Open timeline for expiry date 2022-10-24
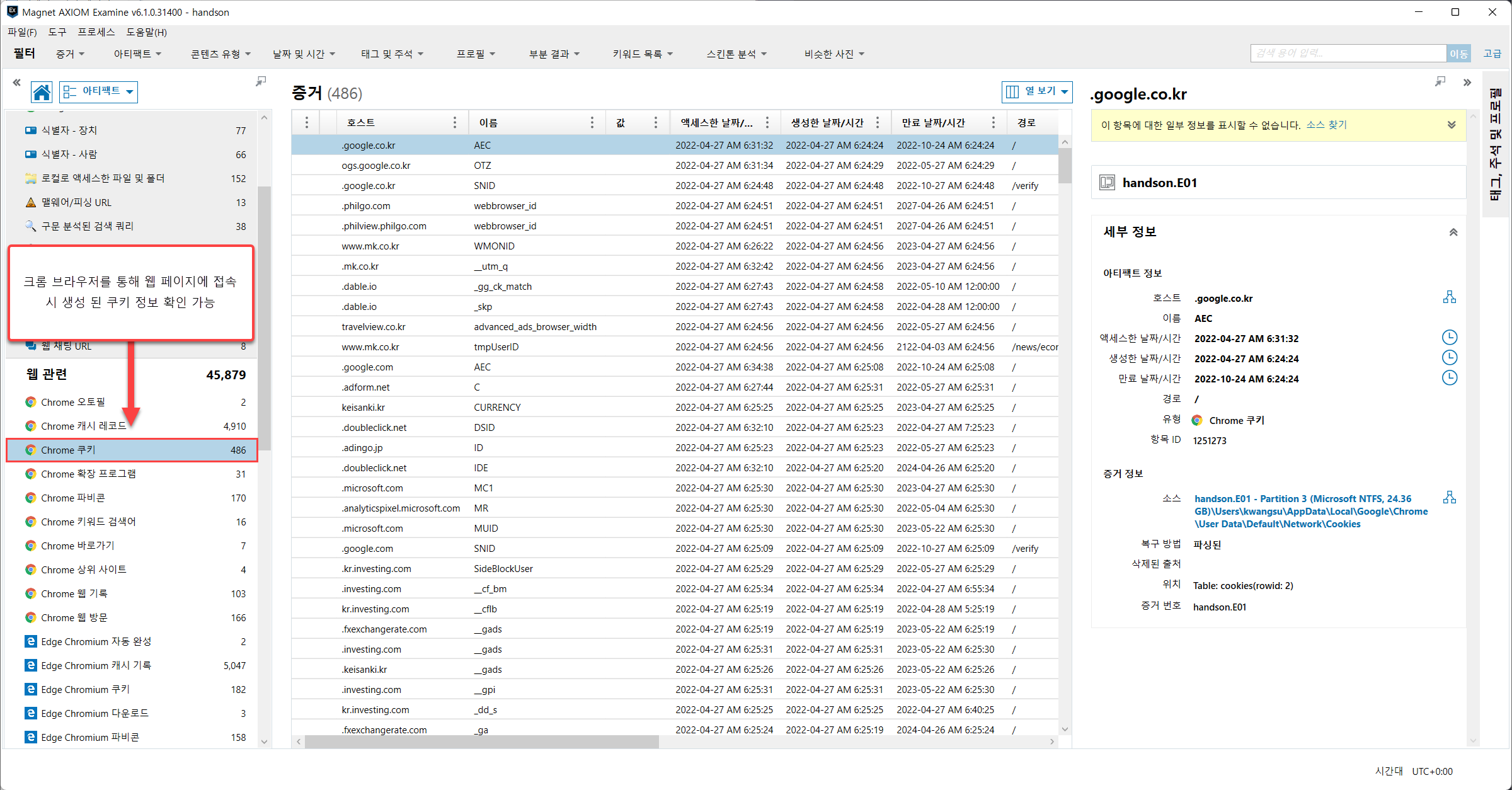Image resolution: width=1512 pixels, height=790 pixels. click(x=1450, y=378)
